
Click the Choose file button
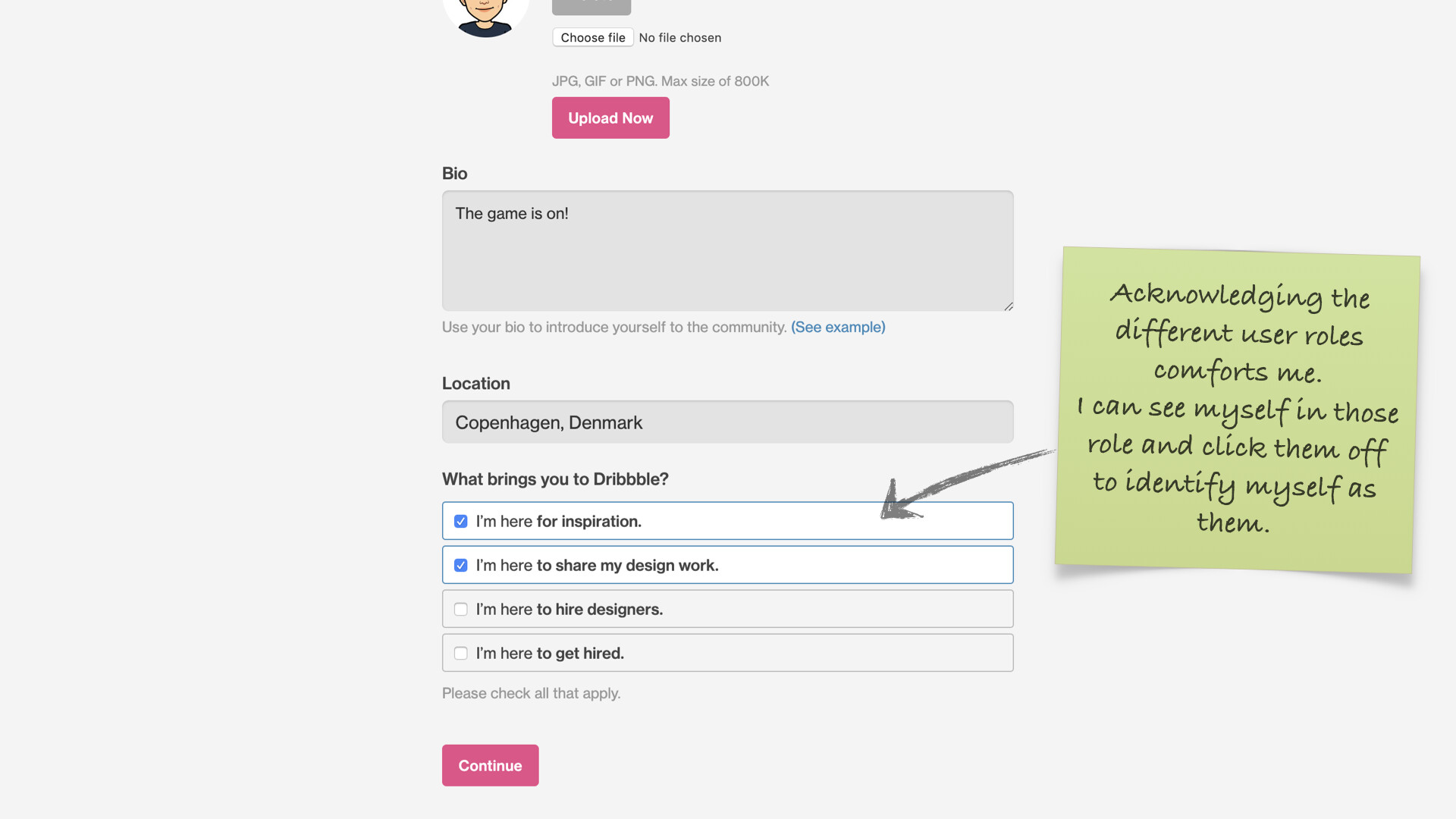tap(593, 38)
